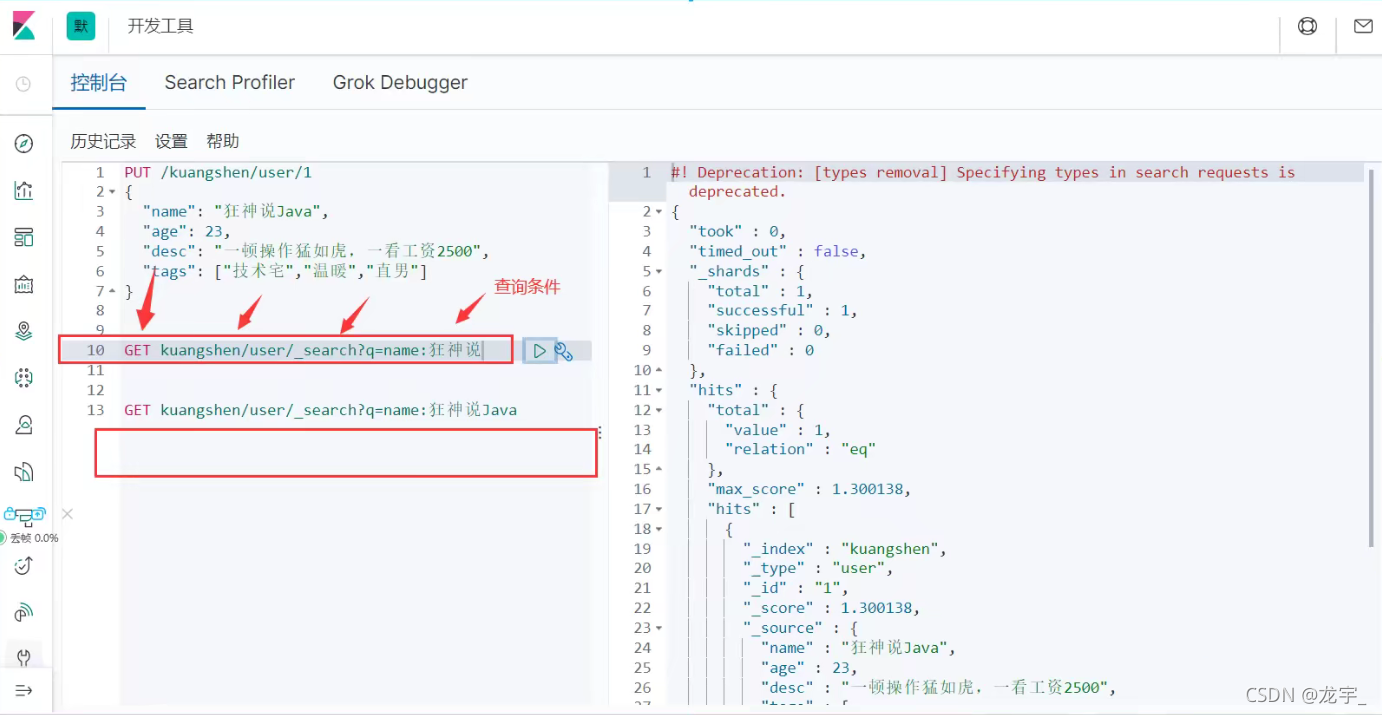Collapse "hits" fold at response line 11

(658, 390)
